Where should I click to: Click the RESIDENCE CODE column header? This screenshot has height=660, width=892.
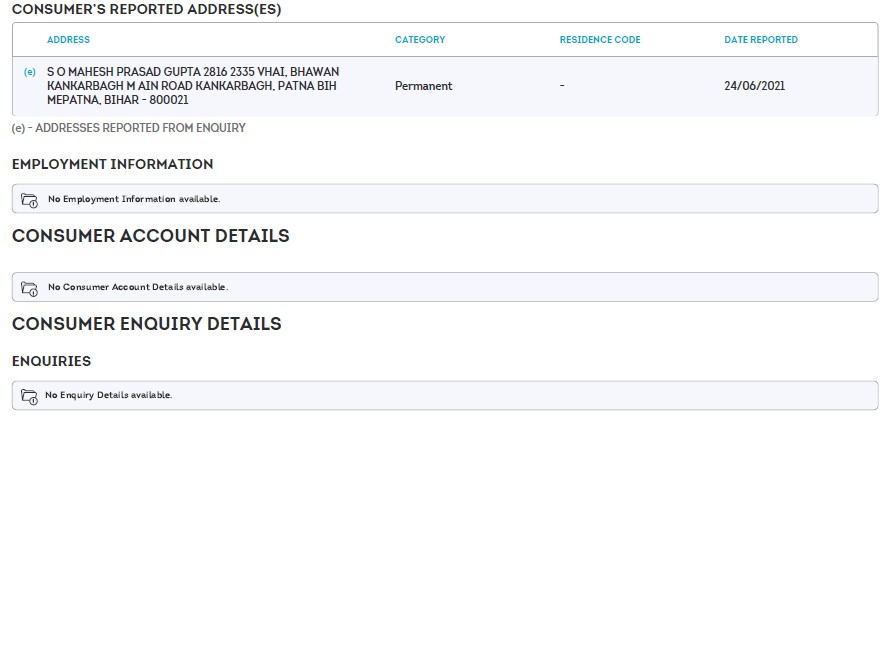[x=600, y=40]
